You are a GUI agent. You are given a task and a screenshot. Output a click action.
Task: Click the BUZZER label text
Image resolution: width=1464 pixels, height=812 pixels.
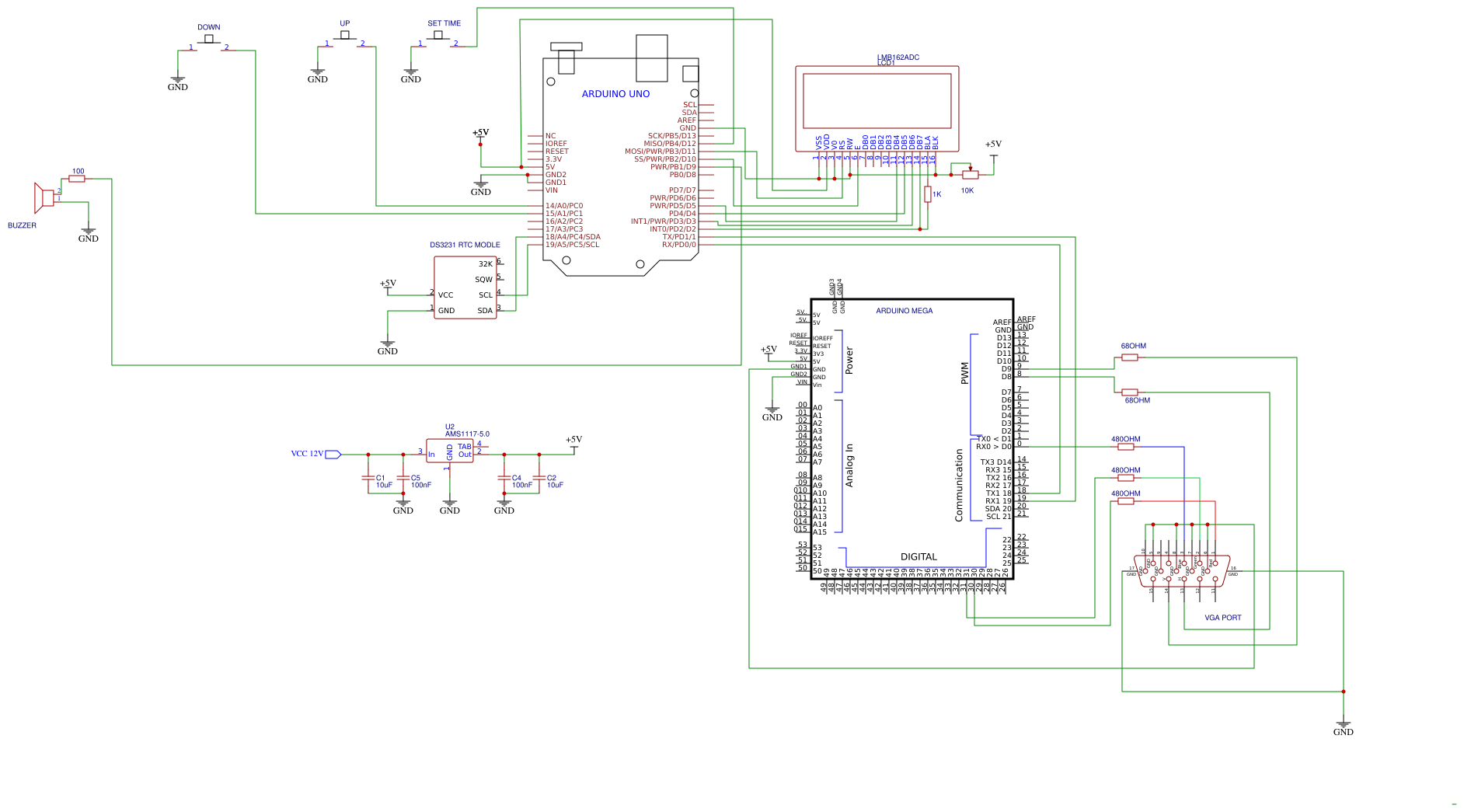click(x=23, y=225)
